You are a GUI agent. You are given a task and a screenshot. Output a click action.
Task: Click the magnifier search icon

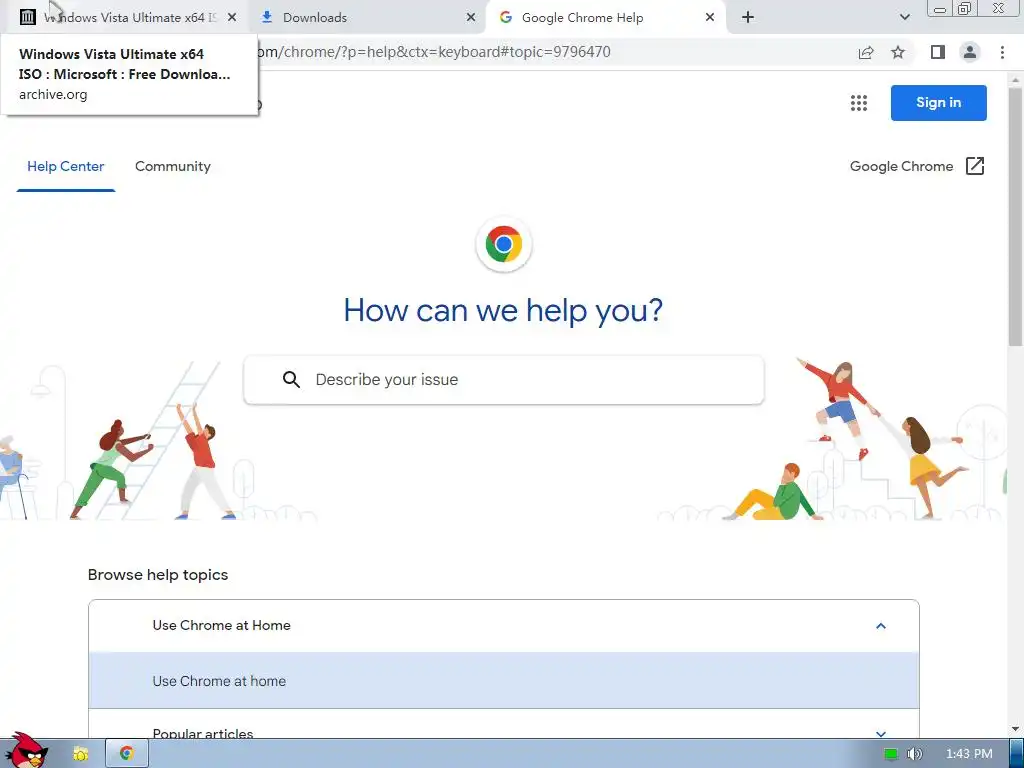click(291, 379)
